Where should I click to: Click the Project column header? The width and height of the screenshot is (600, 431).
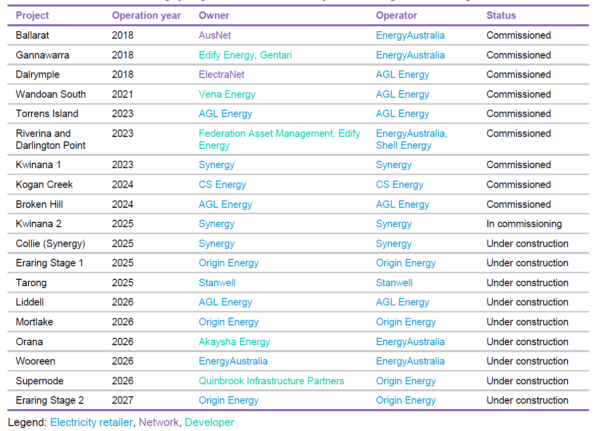[32, 15]
